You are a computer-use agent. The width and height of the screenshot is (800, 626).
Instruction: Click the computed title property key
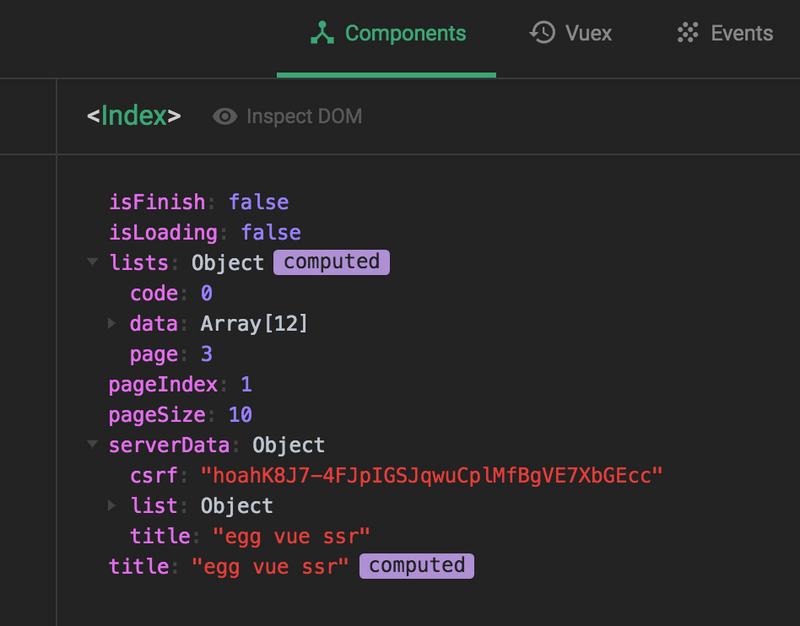pos(138,566)
